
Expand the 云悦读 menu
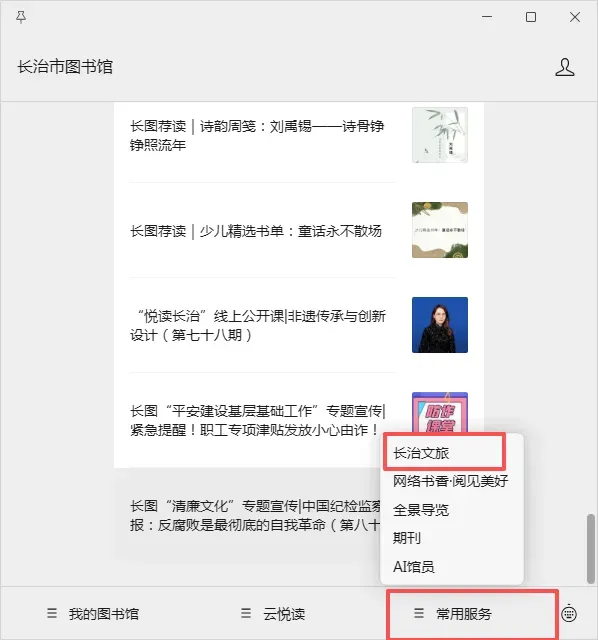[273, 613]
